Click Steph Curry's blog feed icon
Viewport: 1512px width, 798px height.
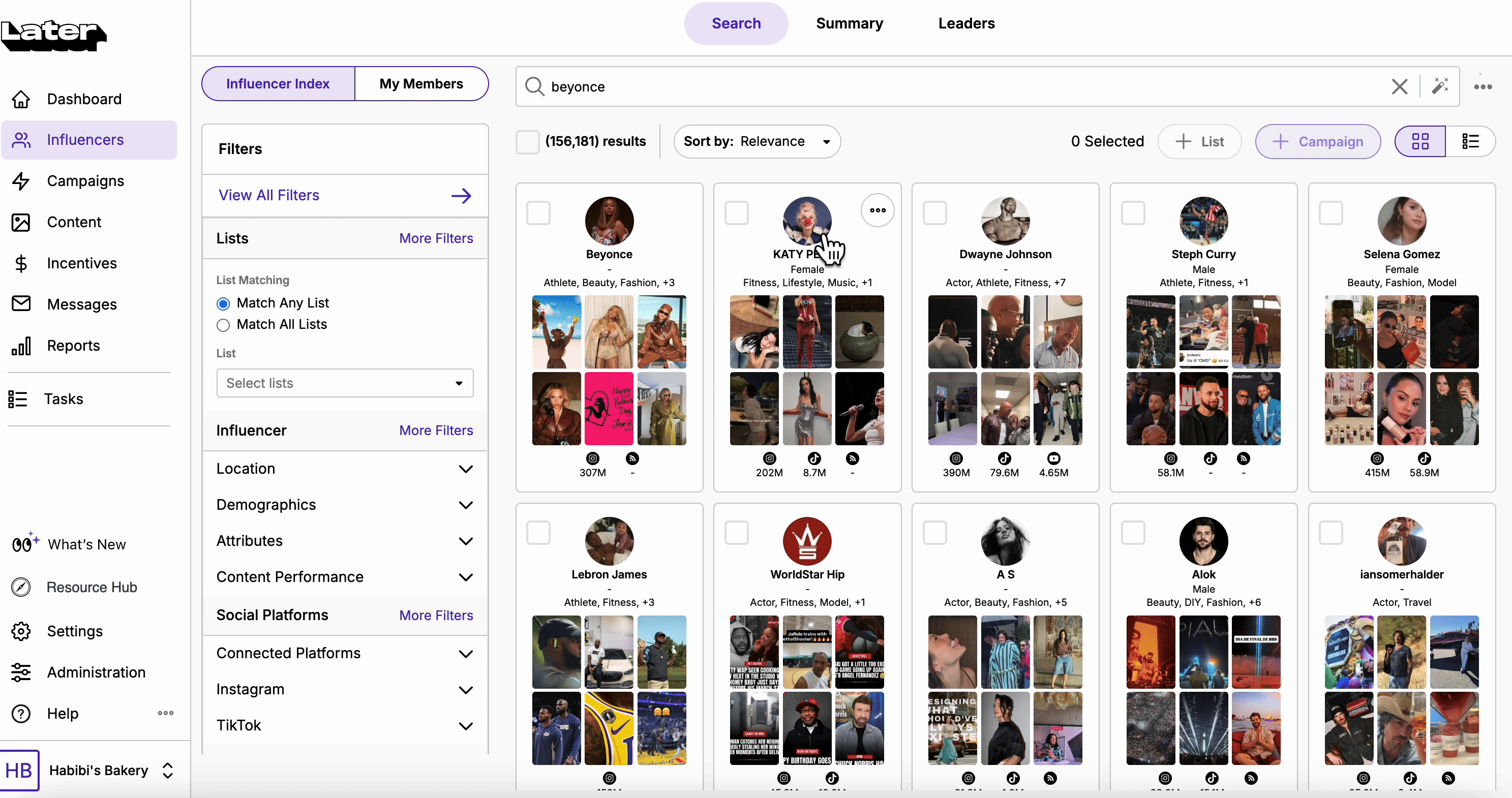[1243, 458]
